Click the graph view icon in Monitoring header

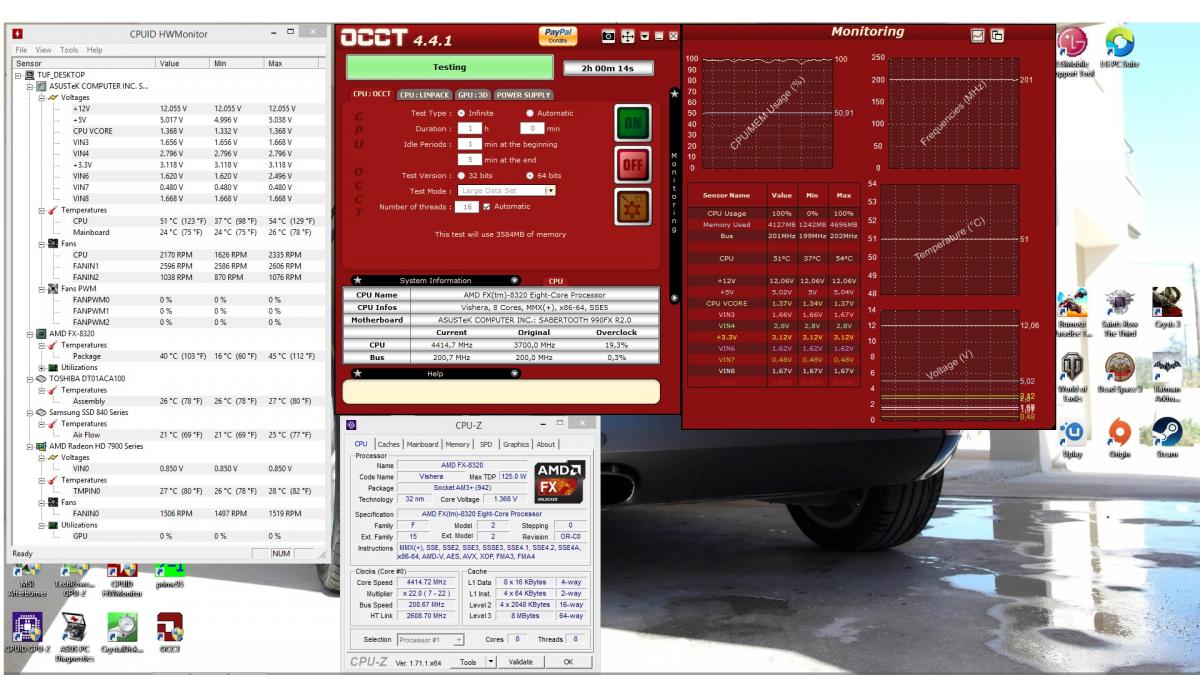(978, 35)
